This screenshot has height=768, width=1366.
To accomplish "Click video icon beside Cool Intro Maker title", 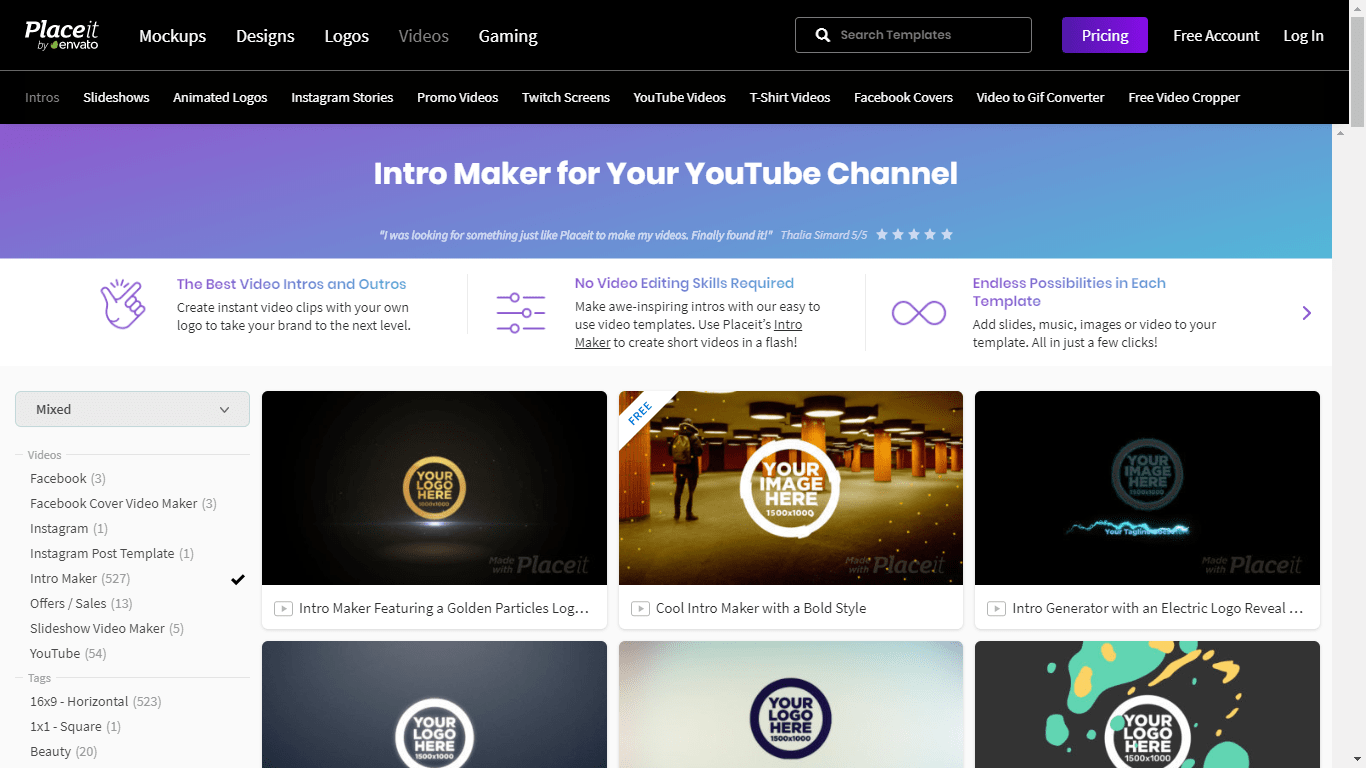I will tap(640, 608).
